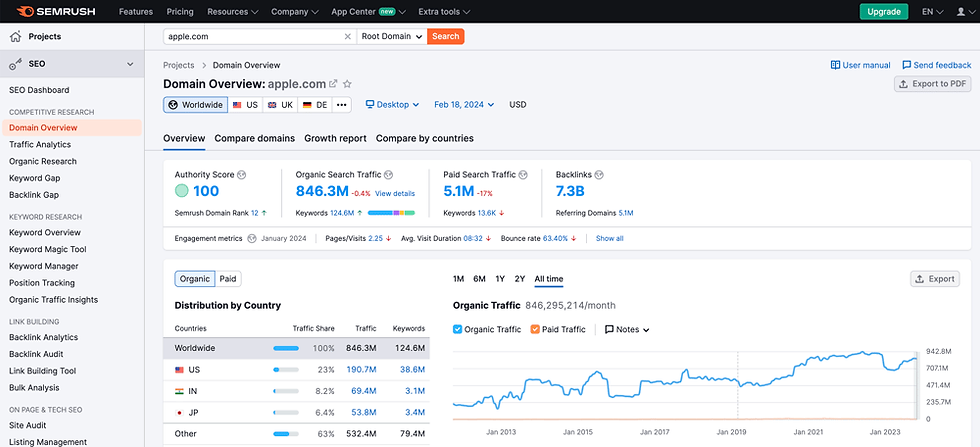Switch distribution view to Paid
The width and height of the screenshot is (980, 447).
tap(228, 279)
